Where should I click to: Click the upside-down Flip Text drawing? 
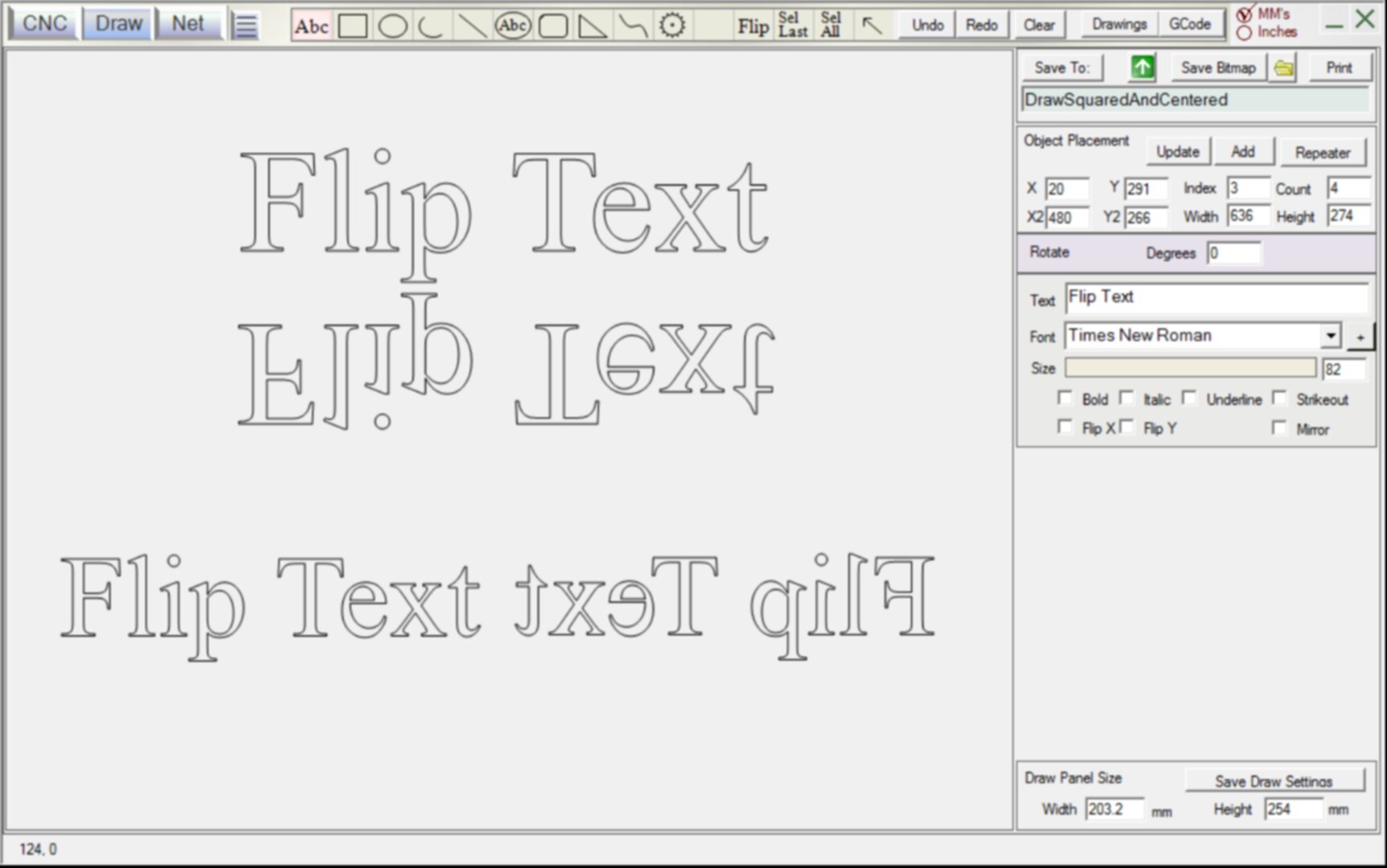506,362
